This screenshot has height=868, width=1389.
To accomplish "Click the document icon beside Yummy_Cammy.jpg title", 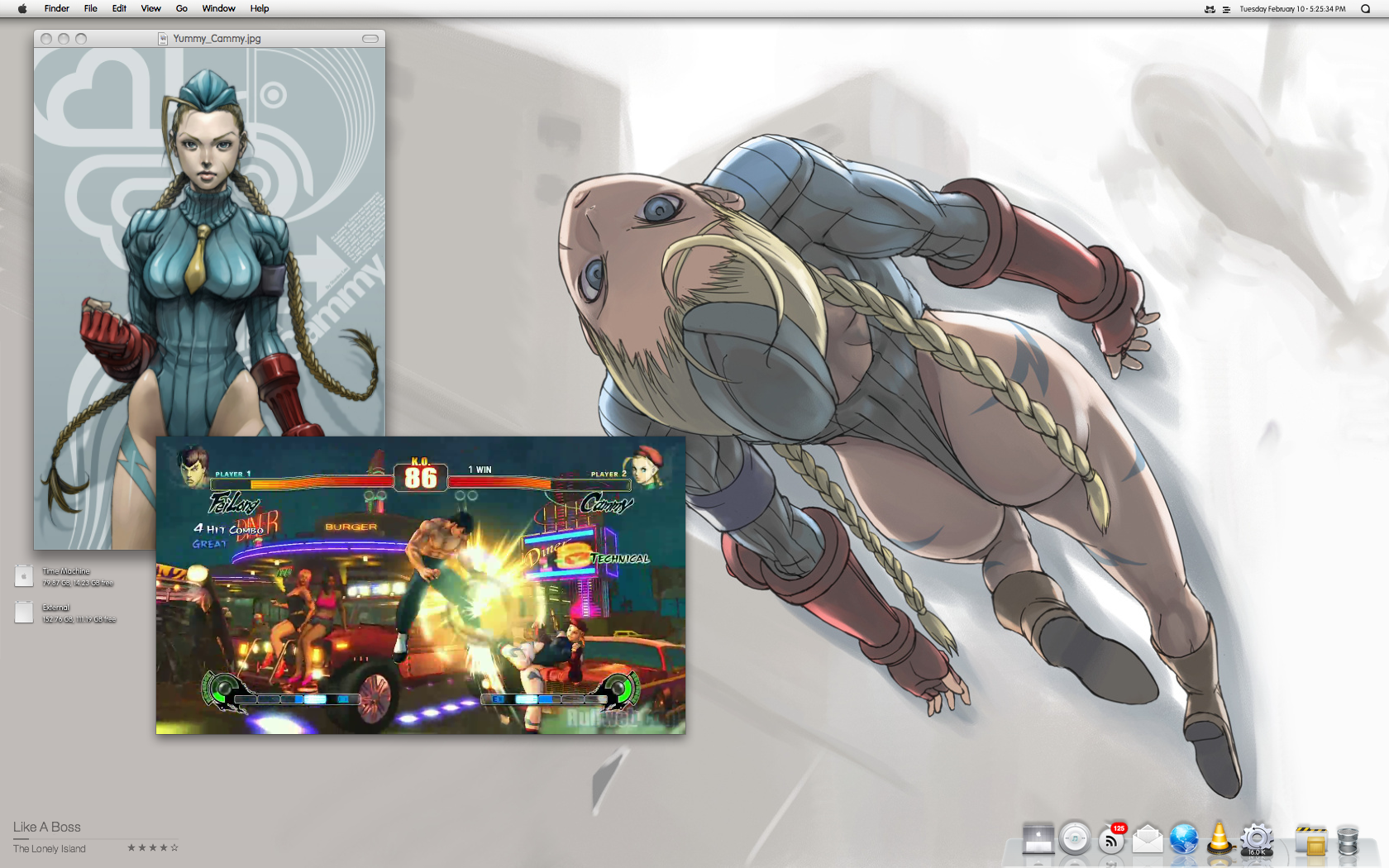I will (163, 39).
